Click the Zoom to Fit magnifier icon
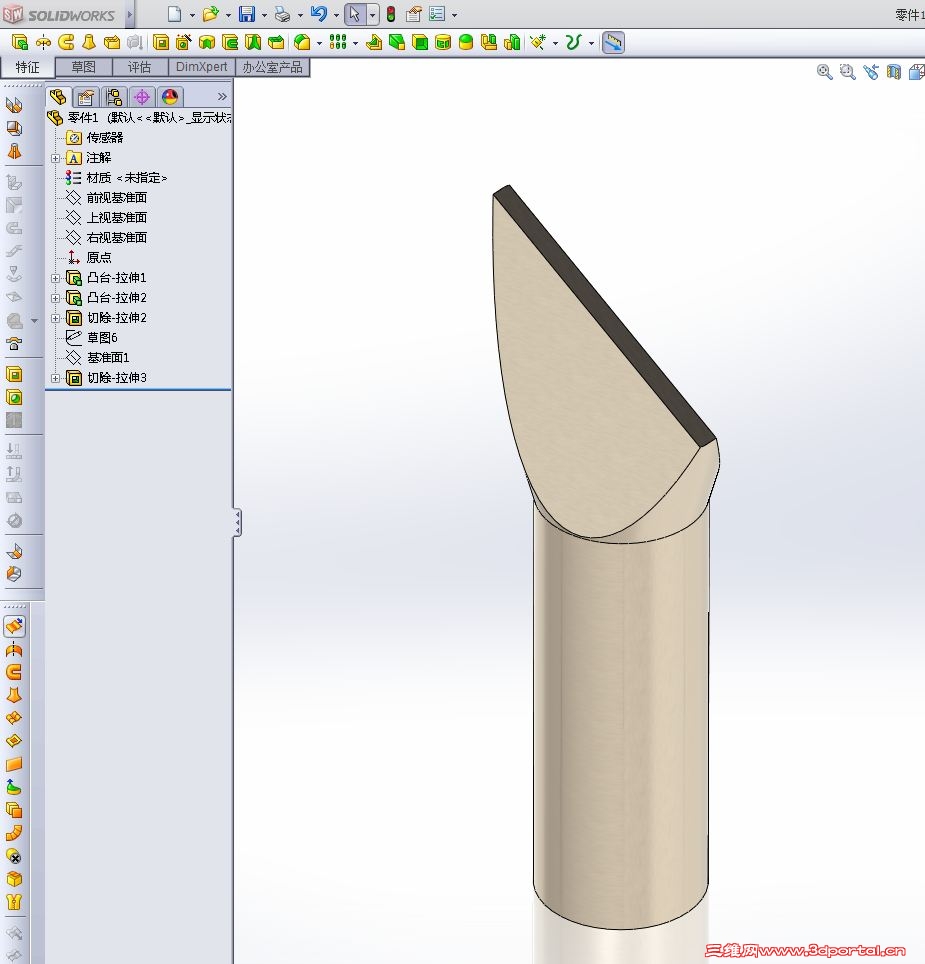The height and width of the screenshot is (964, 925). (824, 72)
